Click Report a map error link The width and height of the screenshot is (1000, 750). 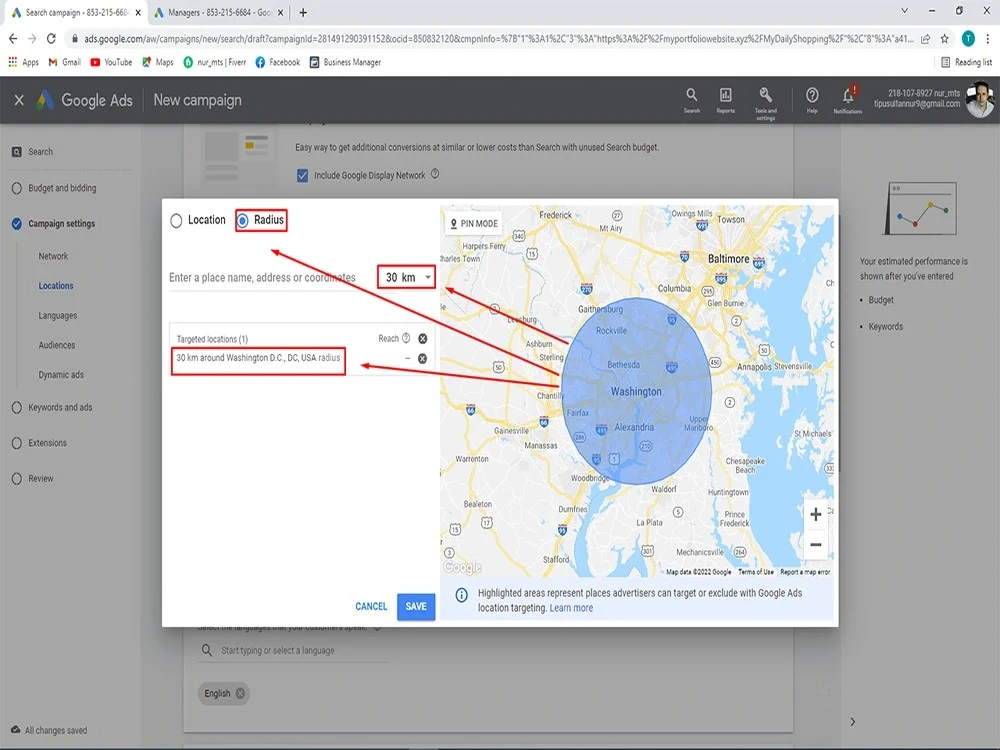[805, 572]
